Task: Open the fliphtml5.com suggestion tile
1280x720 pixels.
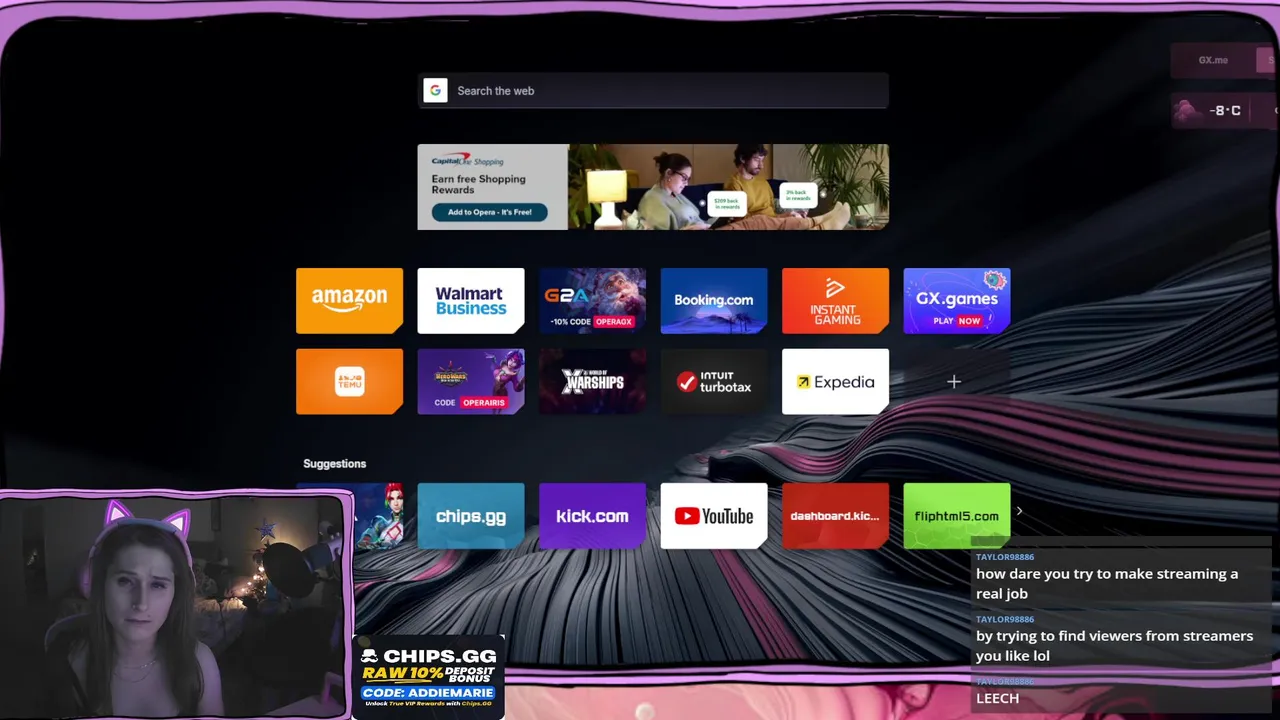Action: coord(957,516)
